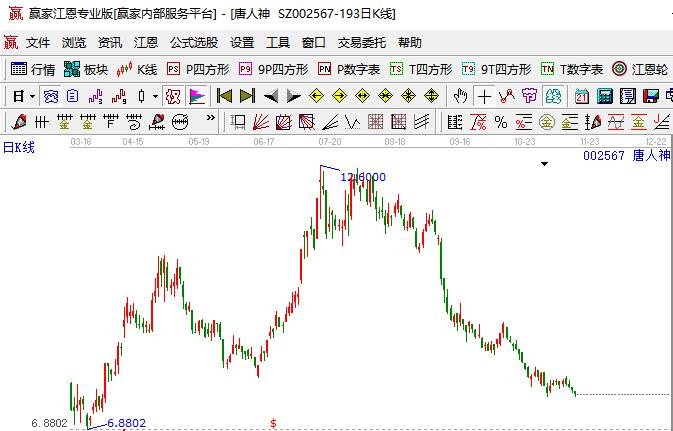This screenshot has width=673, height=431.
Task: Open the 帮助 menu
Action: pyautogui.click(x=410, y=42)
